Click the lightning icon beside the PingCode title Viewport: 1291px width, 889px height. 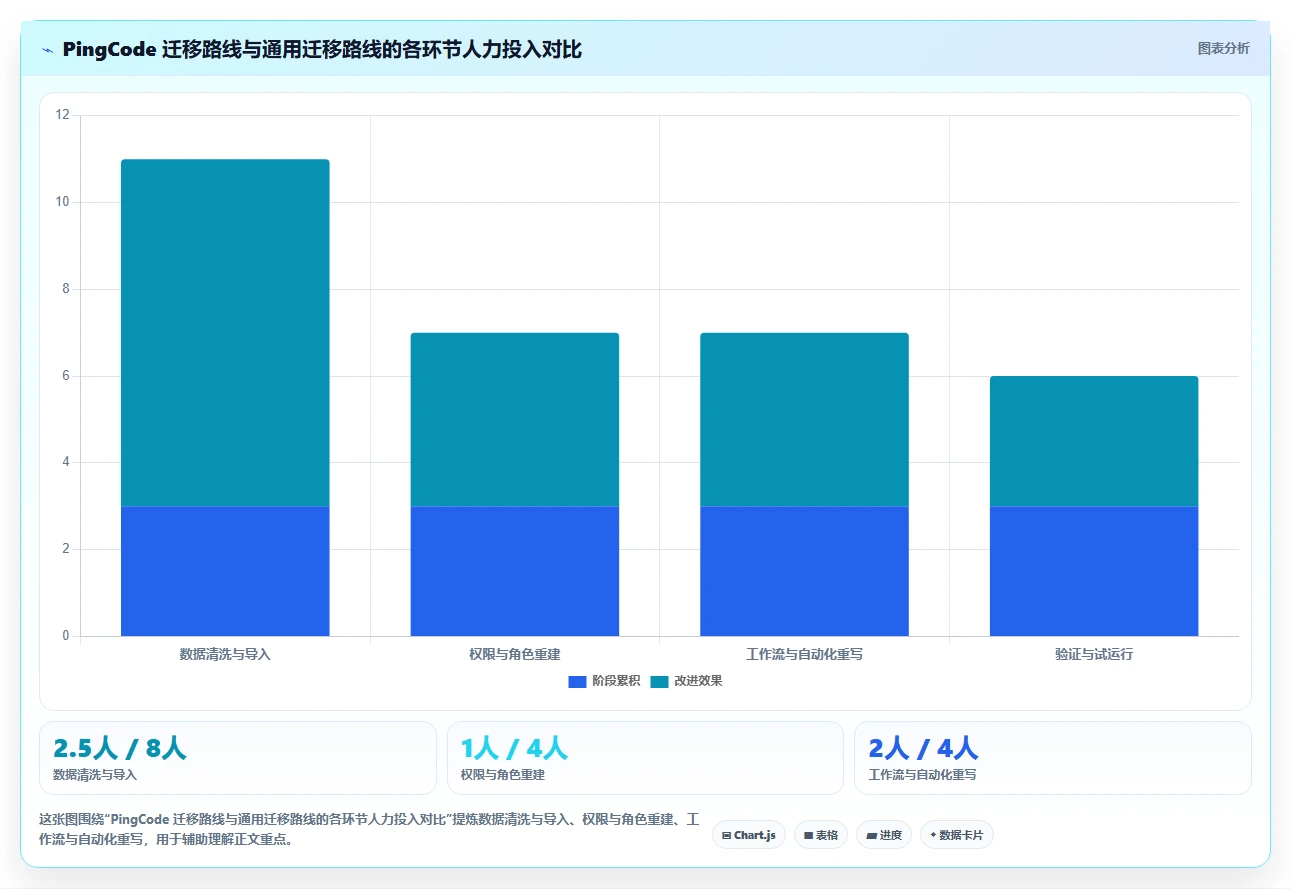click(48, 49)
